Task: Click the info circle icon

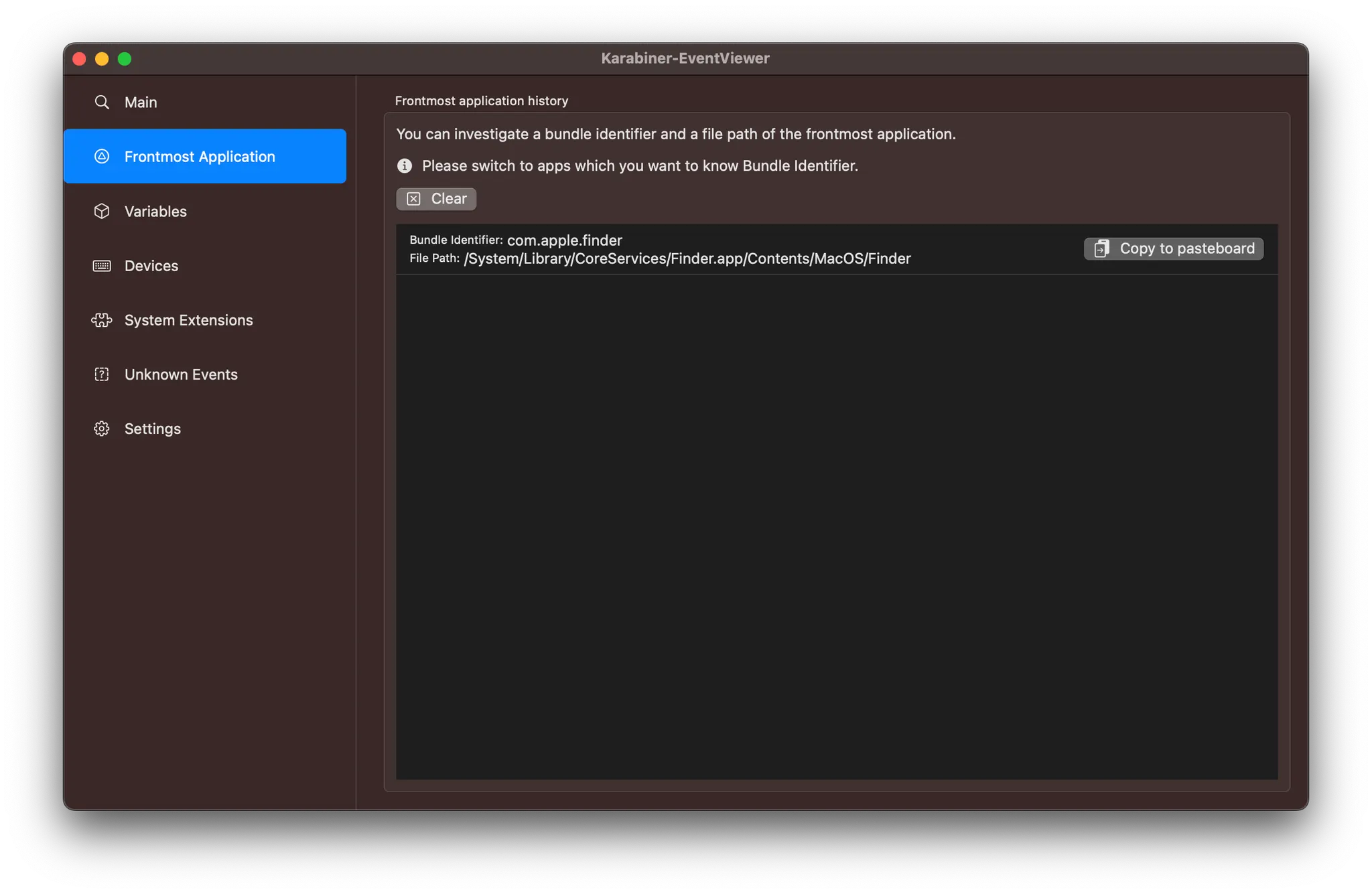Action: click(405, 166)
